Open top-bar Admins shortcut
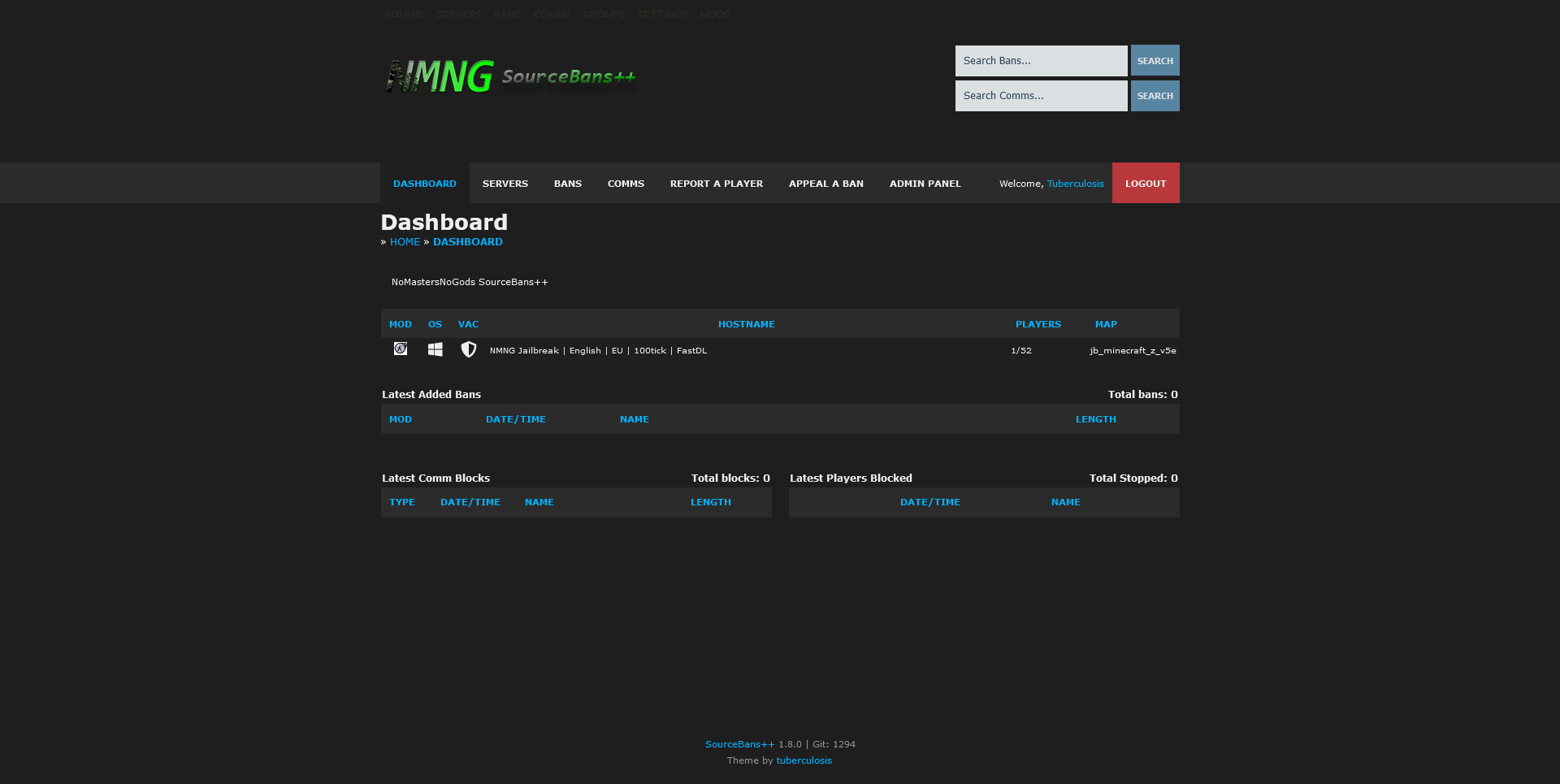Viewport: 1560px width, 784px height. coord(404,14)
